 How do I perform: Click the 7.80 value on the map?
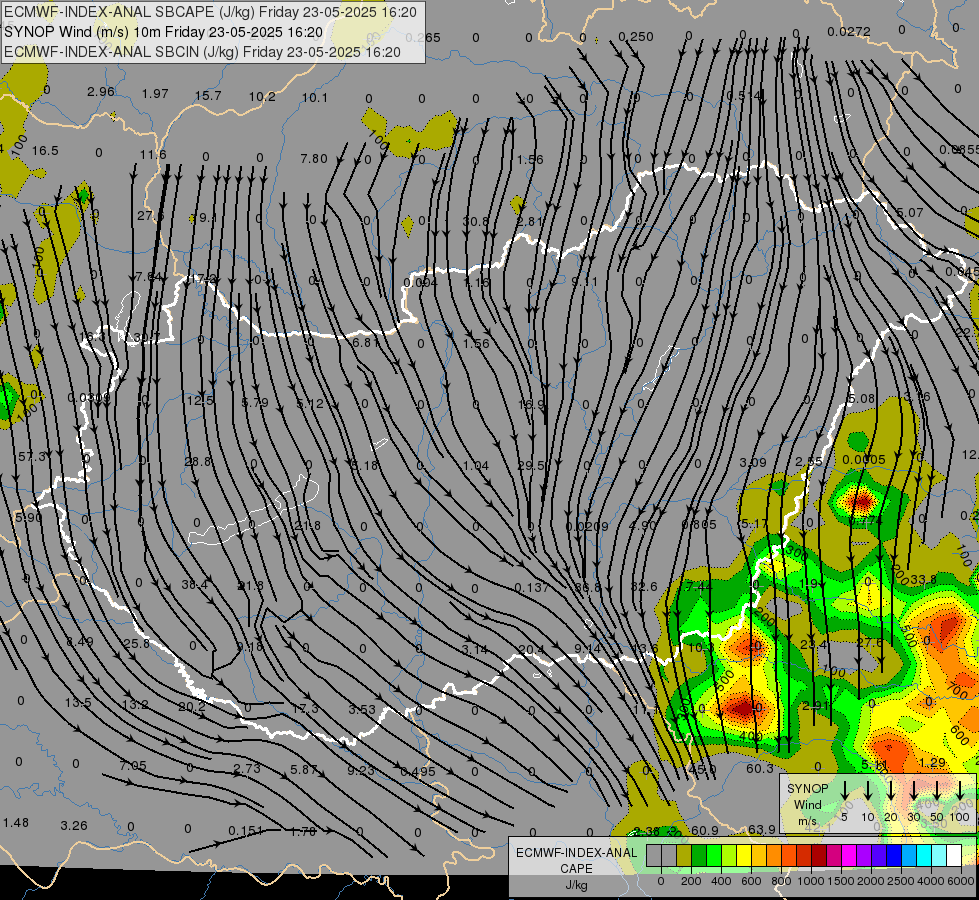tap(313, 159)
